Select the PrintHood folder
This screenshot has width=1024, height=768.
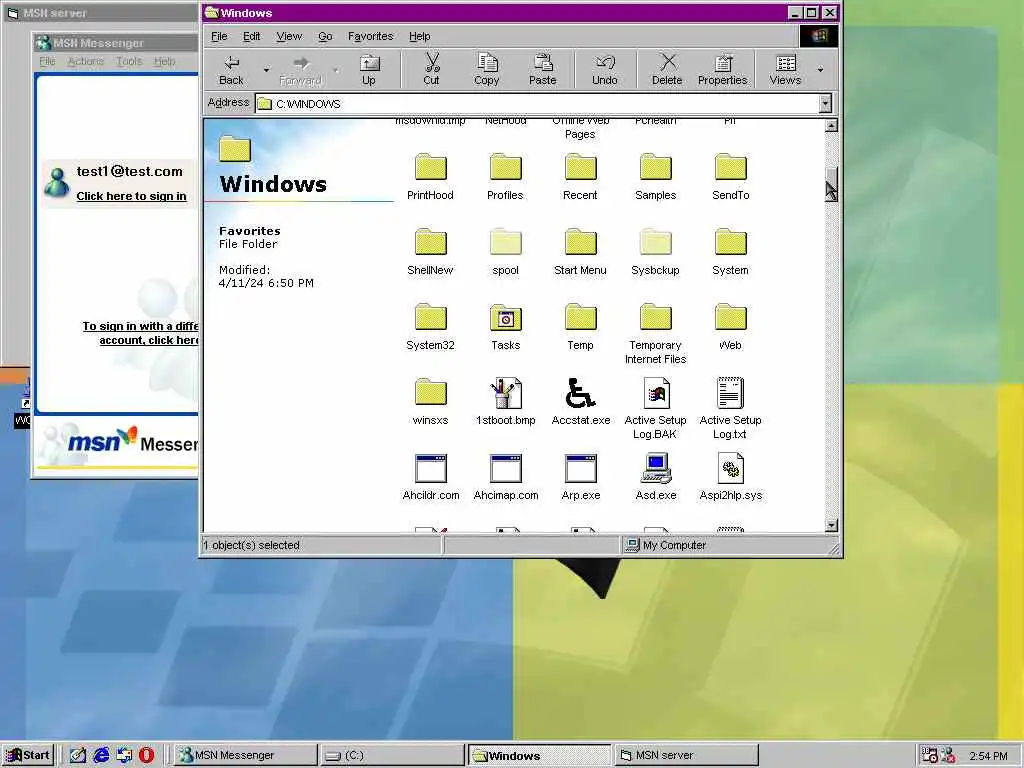coord(430,176)
